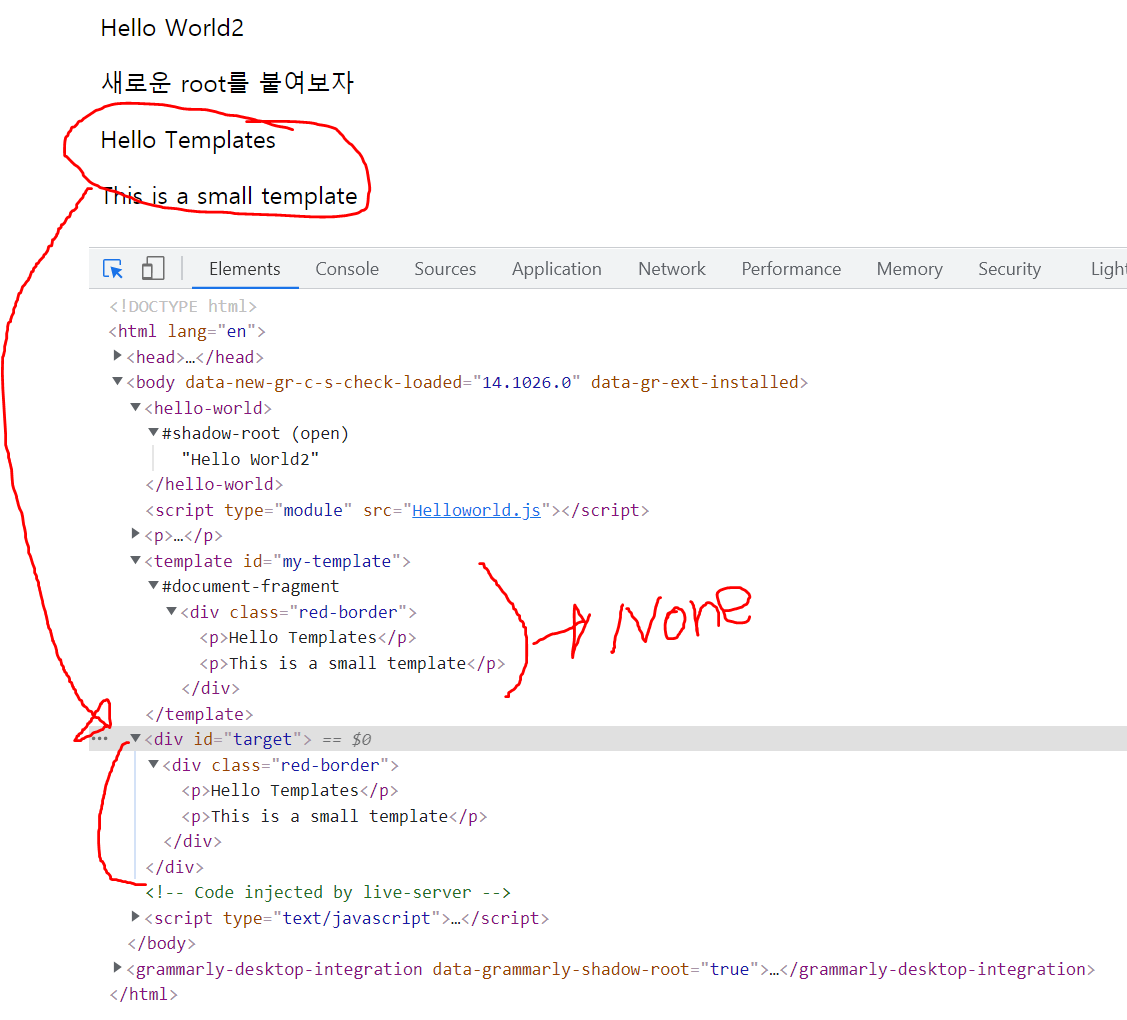Collapse red-border div inside target div
1127x1020 pixels.
tap(153, 764)
